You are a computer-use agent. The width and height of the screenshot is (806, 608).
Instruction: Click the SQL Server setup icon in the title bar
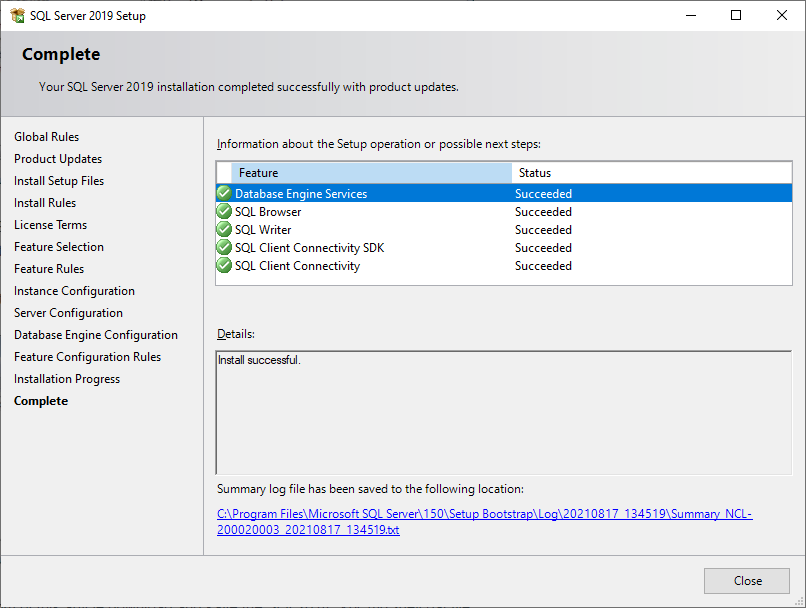16,15
